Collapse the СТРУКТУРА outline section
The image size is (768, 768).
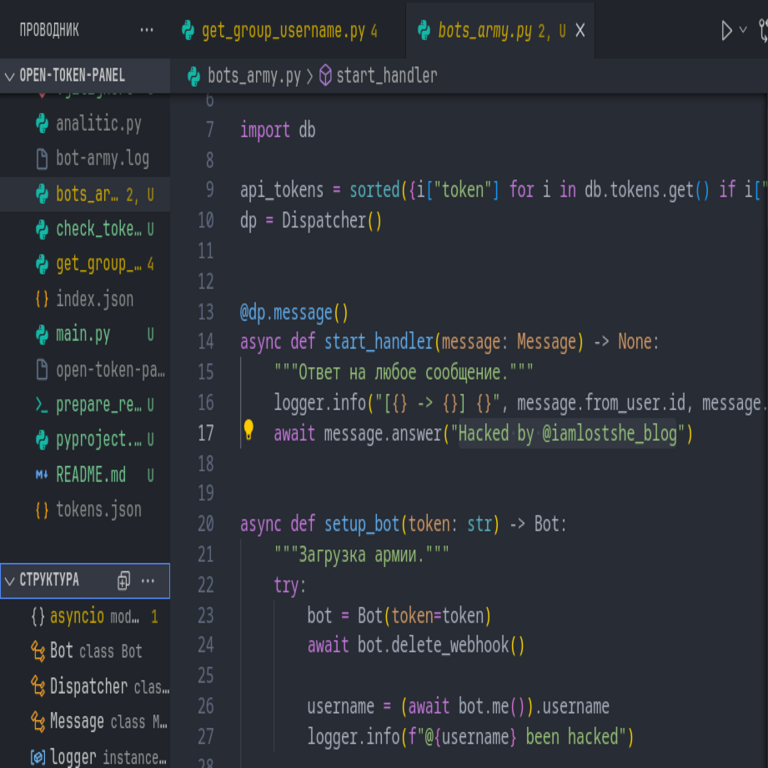tap(10, 580)
